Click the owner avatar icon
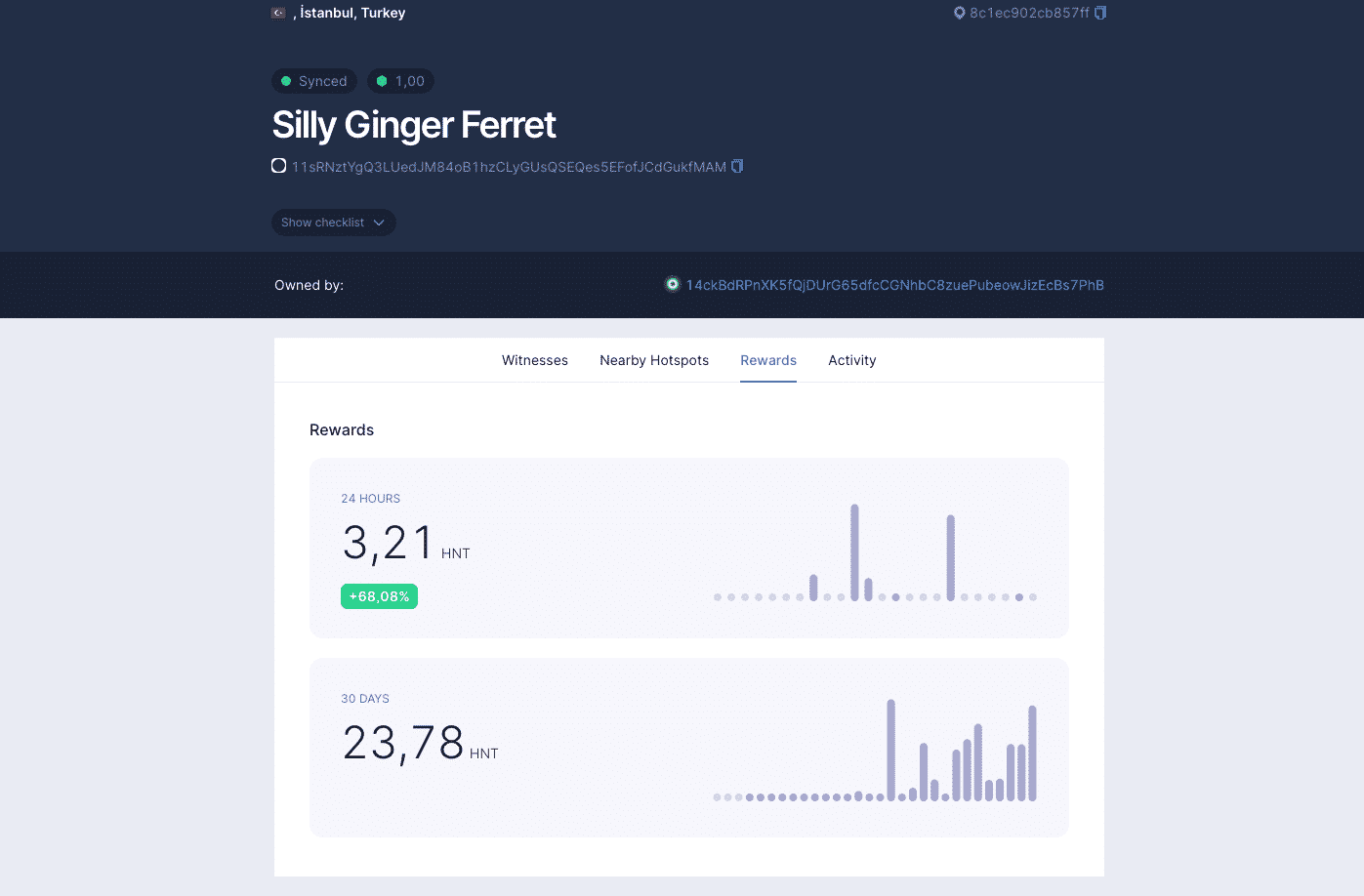Screen dimensions: 1364x896 coord(672,284)
